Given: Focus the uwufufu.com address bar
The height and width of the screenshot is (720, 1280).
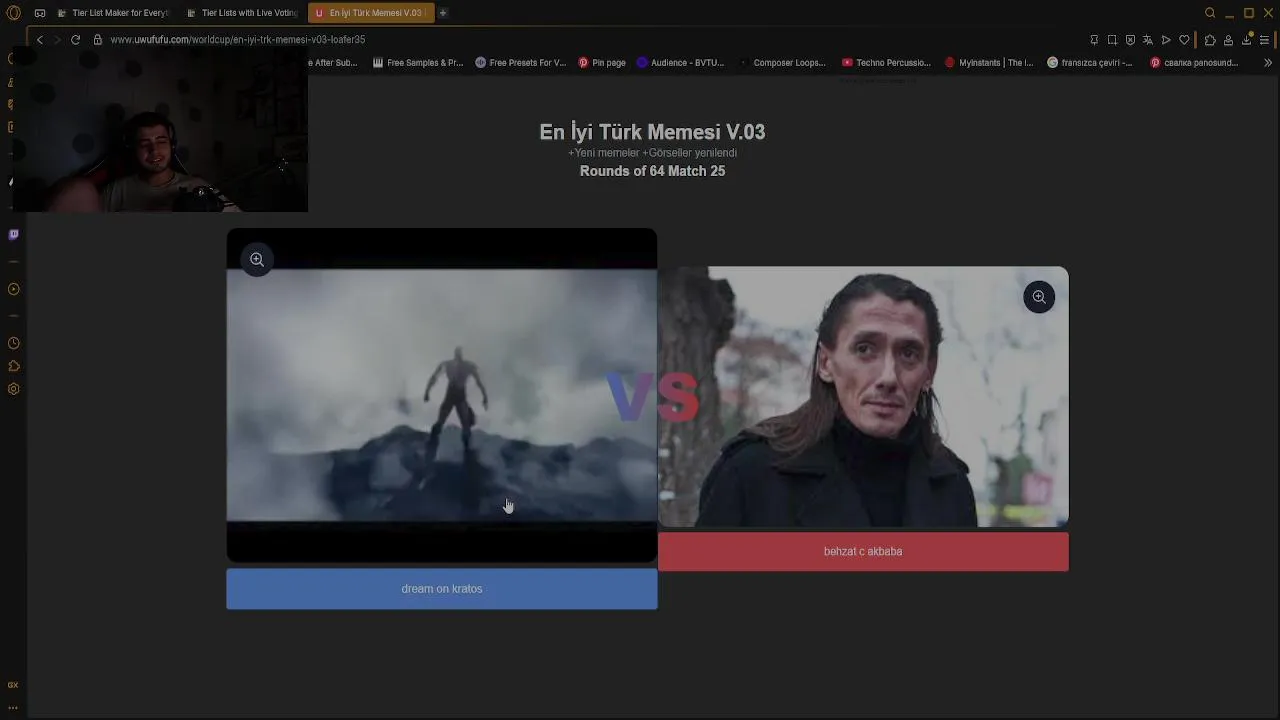Looking at the screenshot, I should pyautogui.click(x=238, y=40).
